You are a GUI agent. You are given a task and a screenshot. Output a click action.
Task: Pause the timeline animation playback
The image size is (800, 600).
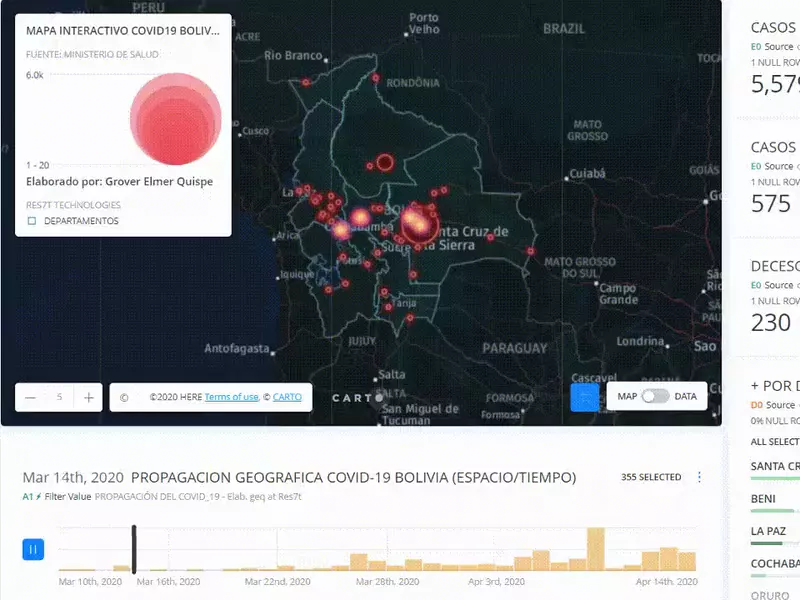33,549
